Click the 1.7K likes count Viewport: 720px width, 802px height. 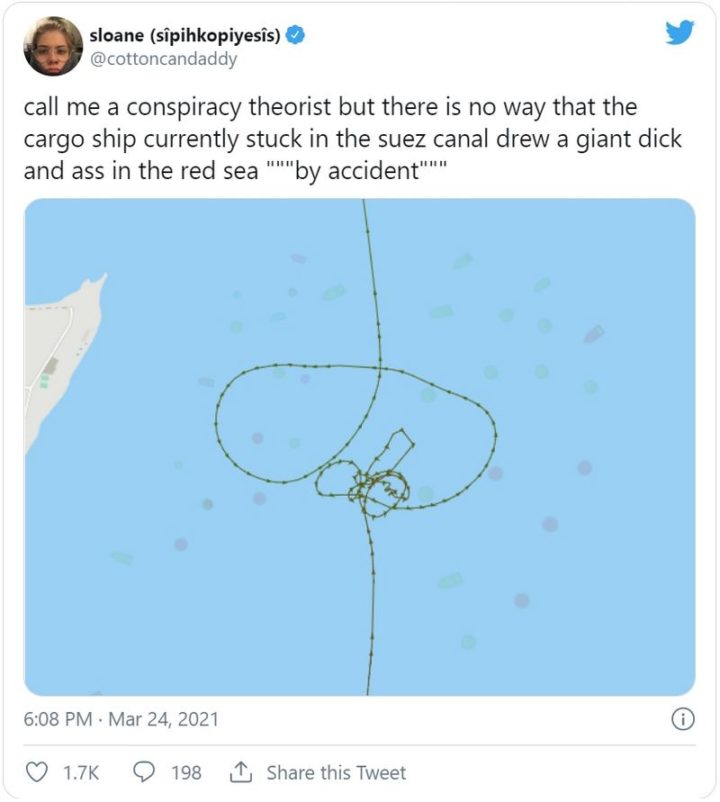[x=80, y=772]
